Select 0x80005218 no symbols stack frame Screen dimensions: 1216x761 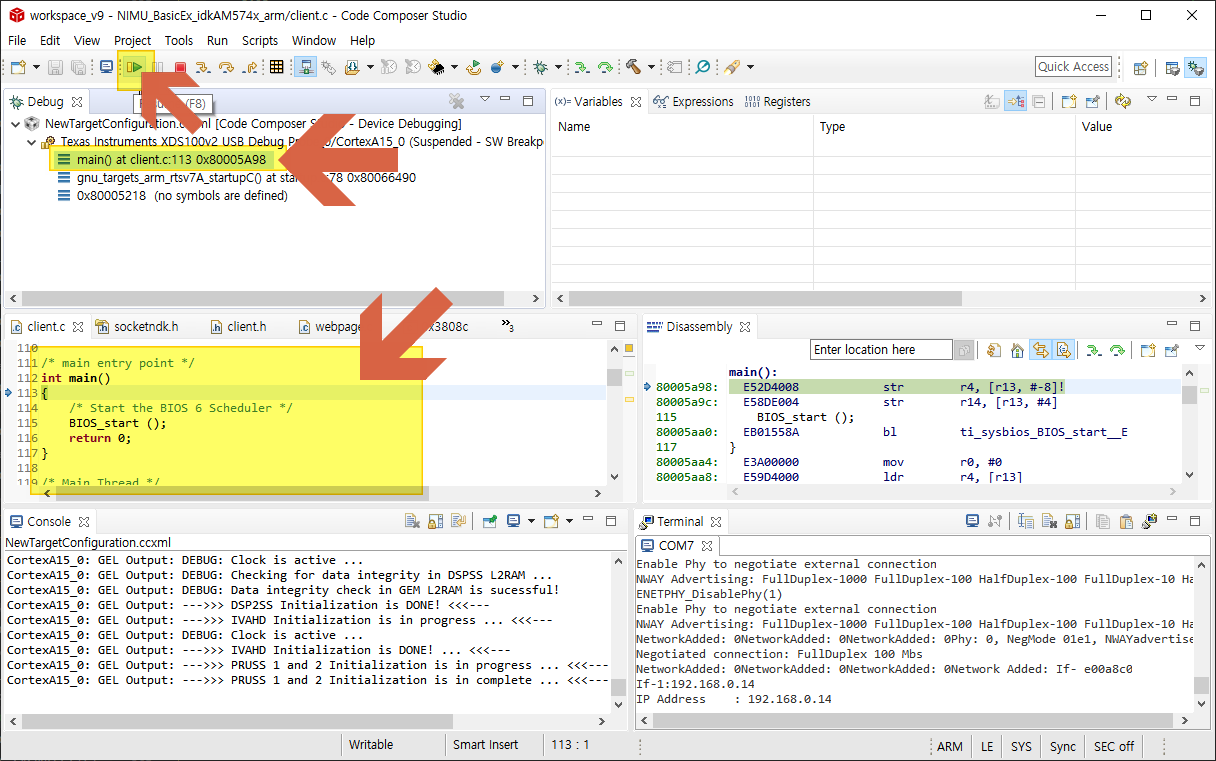click(172, 196)
